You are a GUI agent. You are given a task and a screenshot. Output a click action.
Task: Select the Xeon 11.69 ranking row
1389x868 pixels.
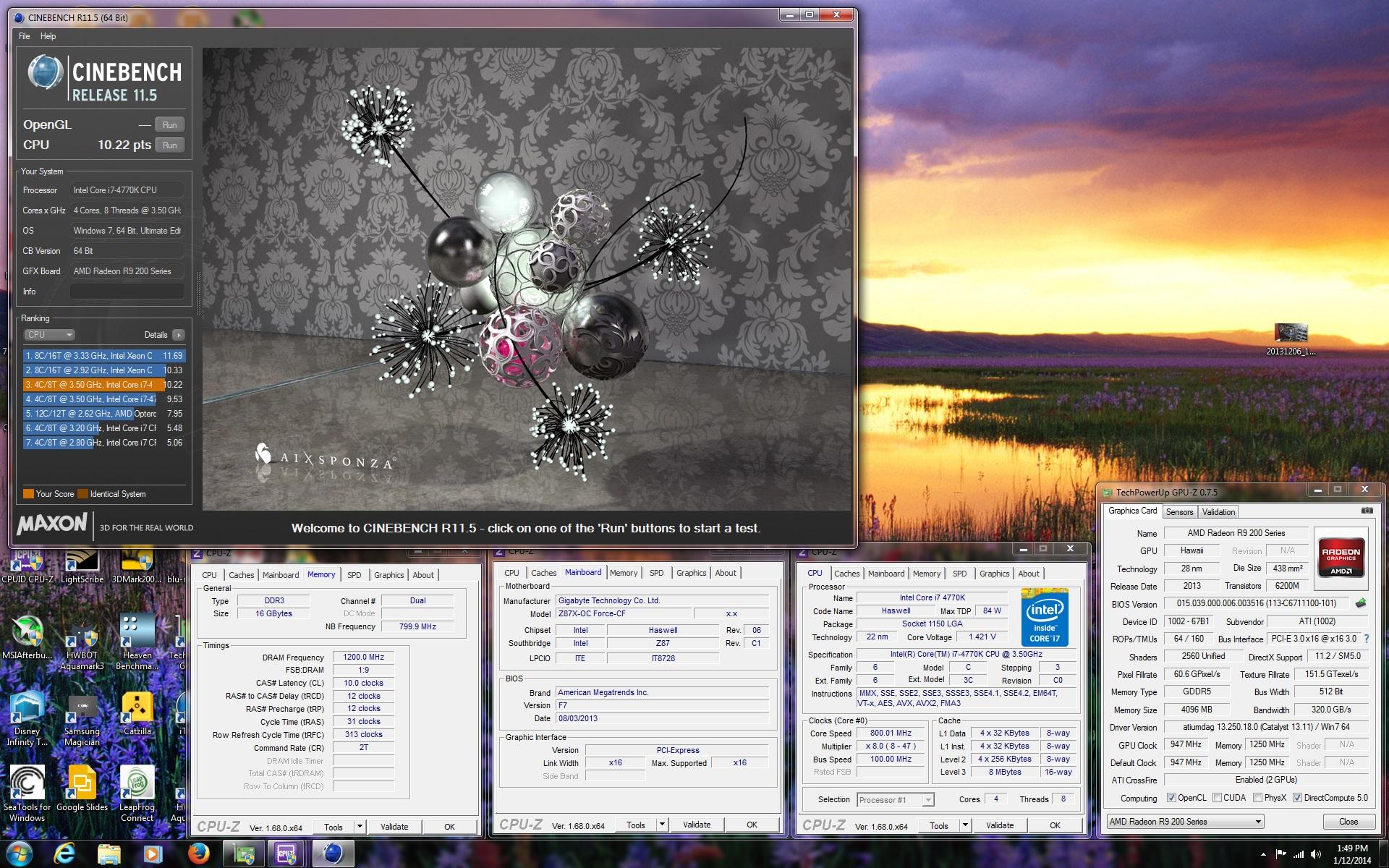tap(104, 356)
